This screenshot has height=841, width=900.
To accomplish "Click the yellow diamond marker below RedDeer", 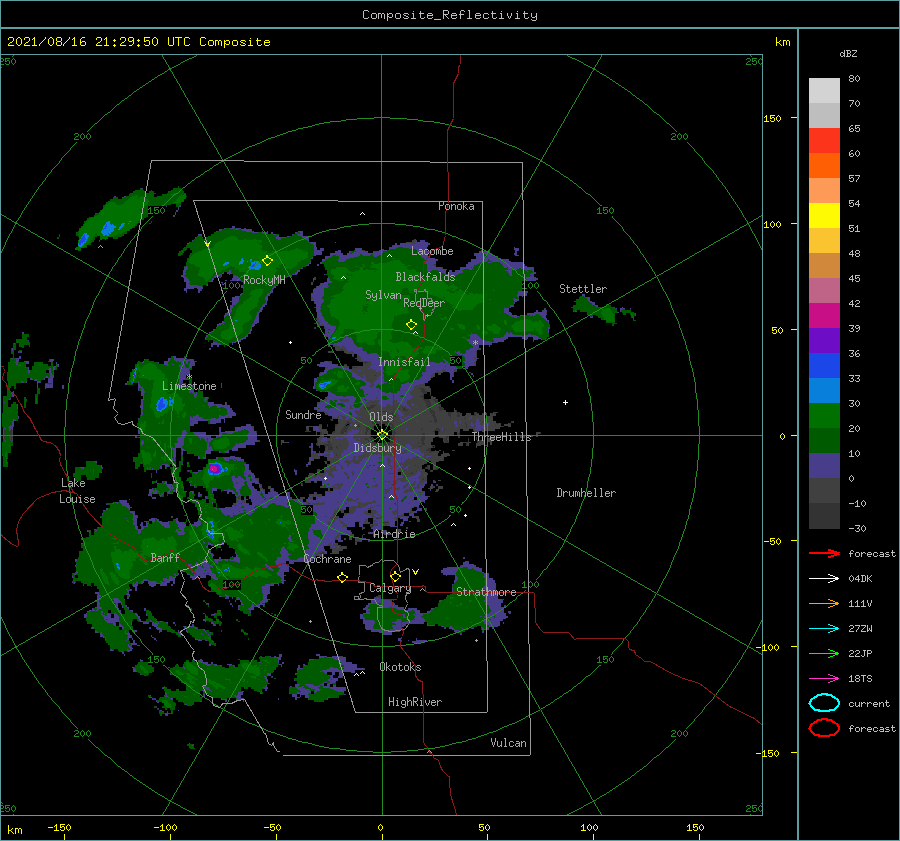I will 411,325.
